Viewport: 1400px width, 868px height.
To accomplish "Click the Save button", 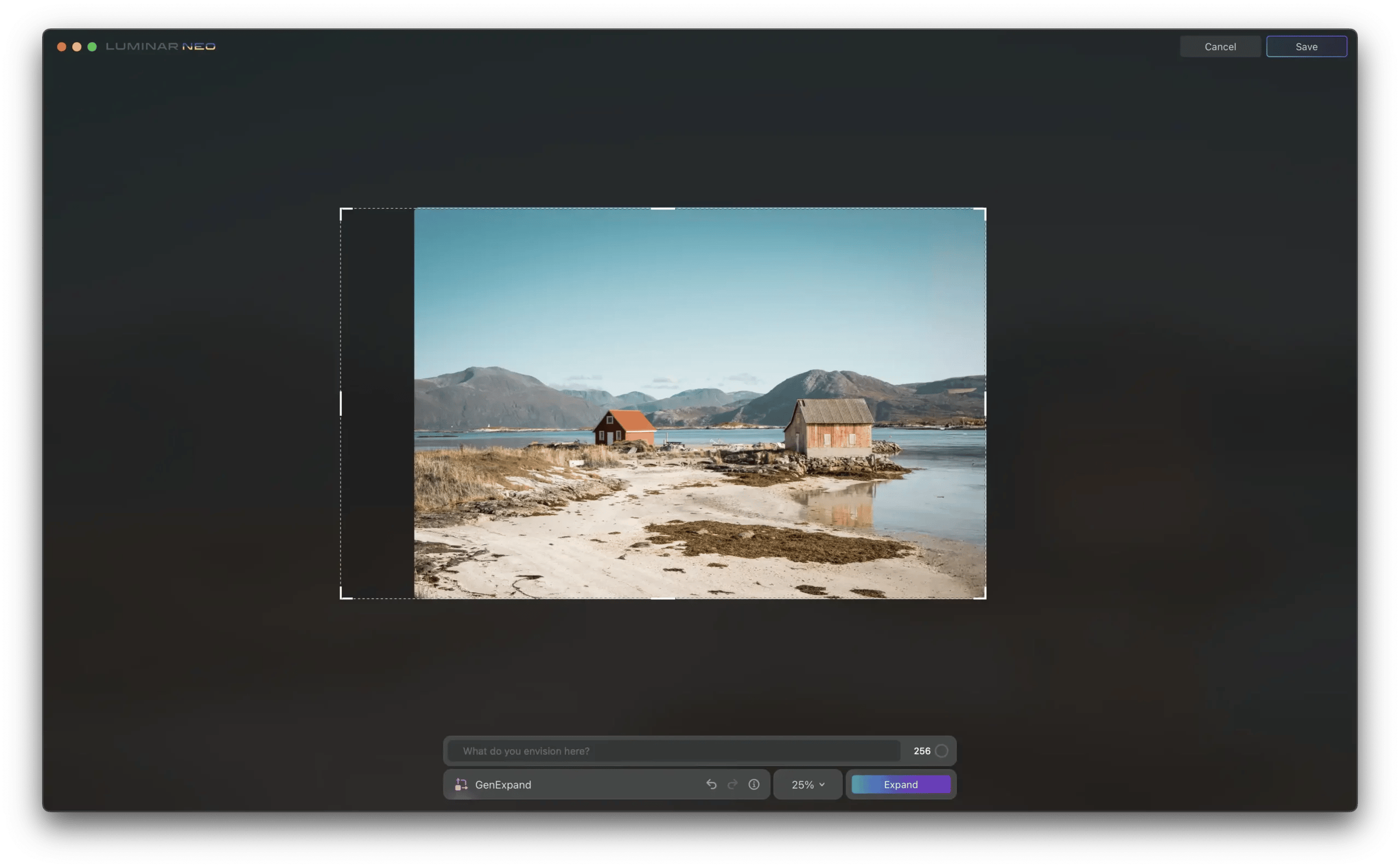I will click(x=1306, y=46).
